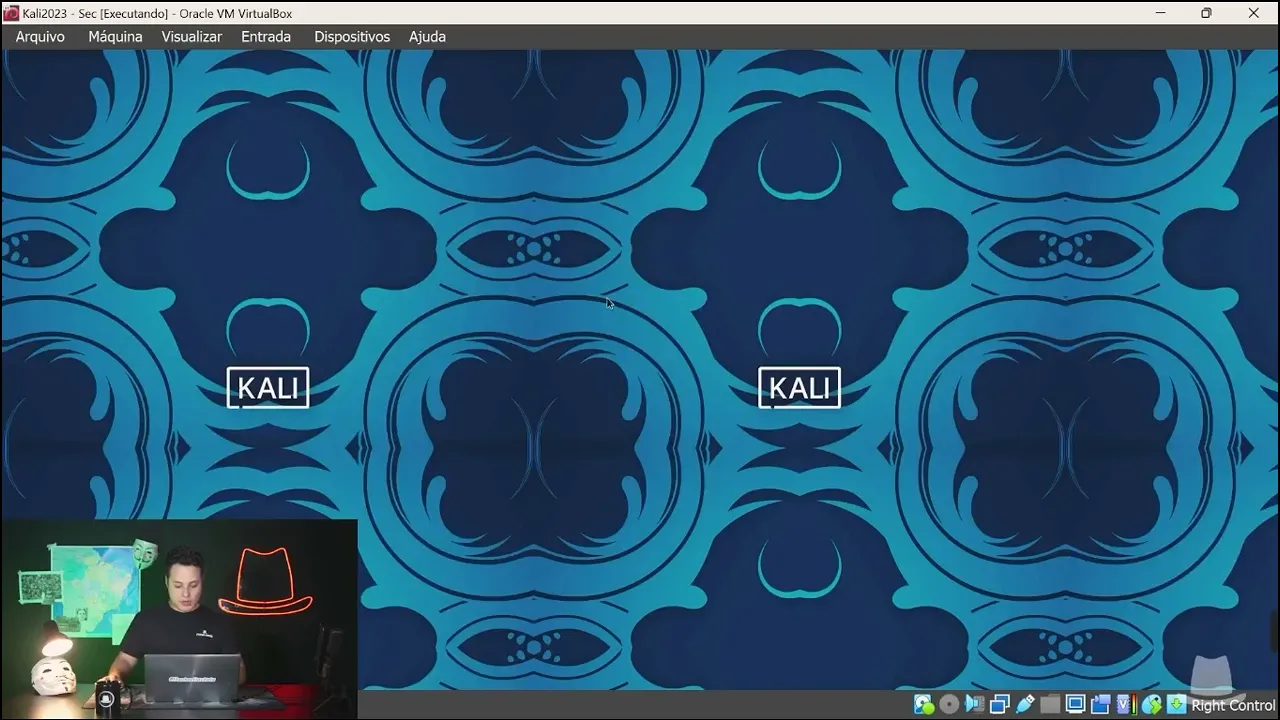Close the VirtualBox window
The image size is (1280, 720).
pos(1254,13)
